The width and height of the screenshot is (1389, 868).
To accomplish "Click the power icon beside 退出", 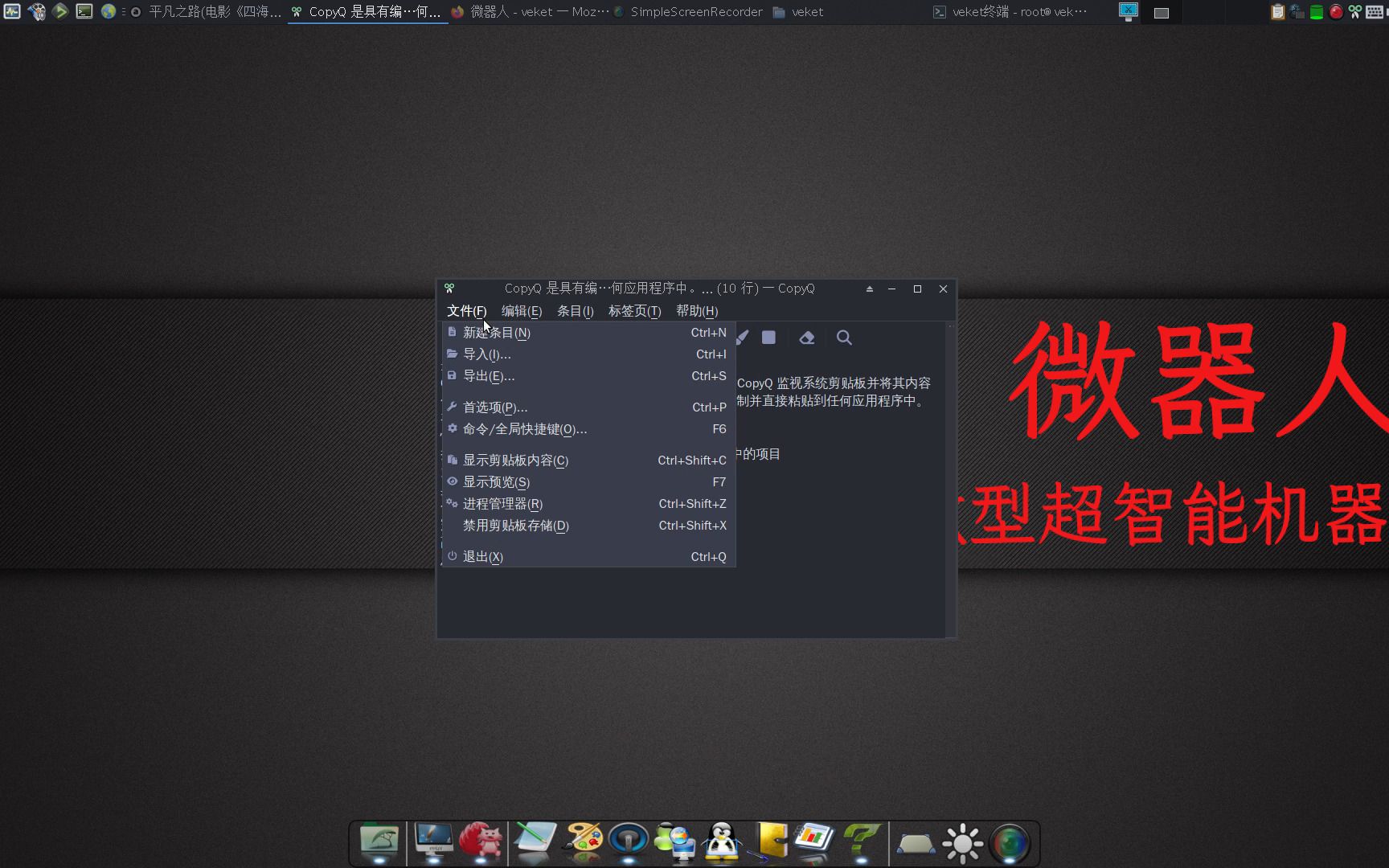I will [453, 556].
